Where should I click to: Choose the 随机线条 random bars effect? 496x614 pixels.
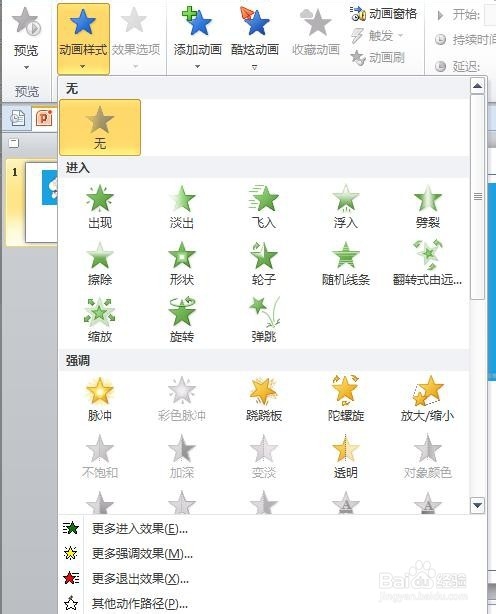tap(346, 264)
